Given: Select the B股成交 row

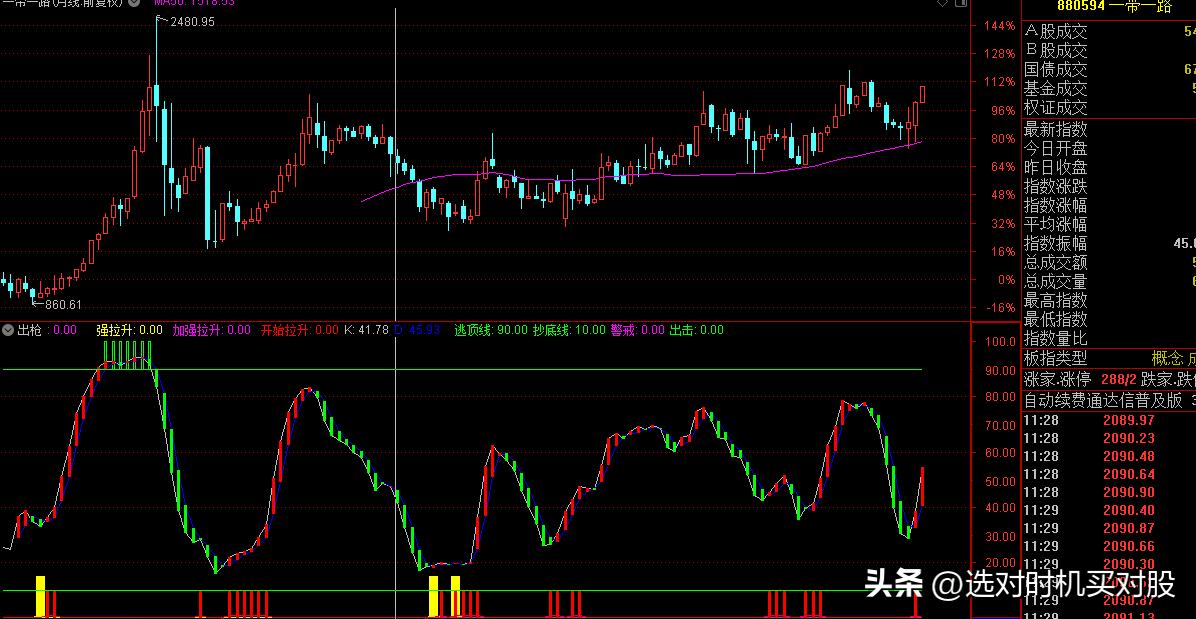Looking at the screenshot, I should (1109, 50).
